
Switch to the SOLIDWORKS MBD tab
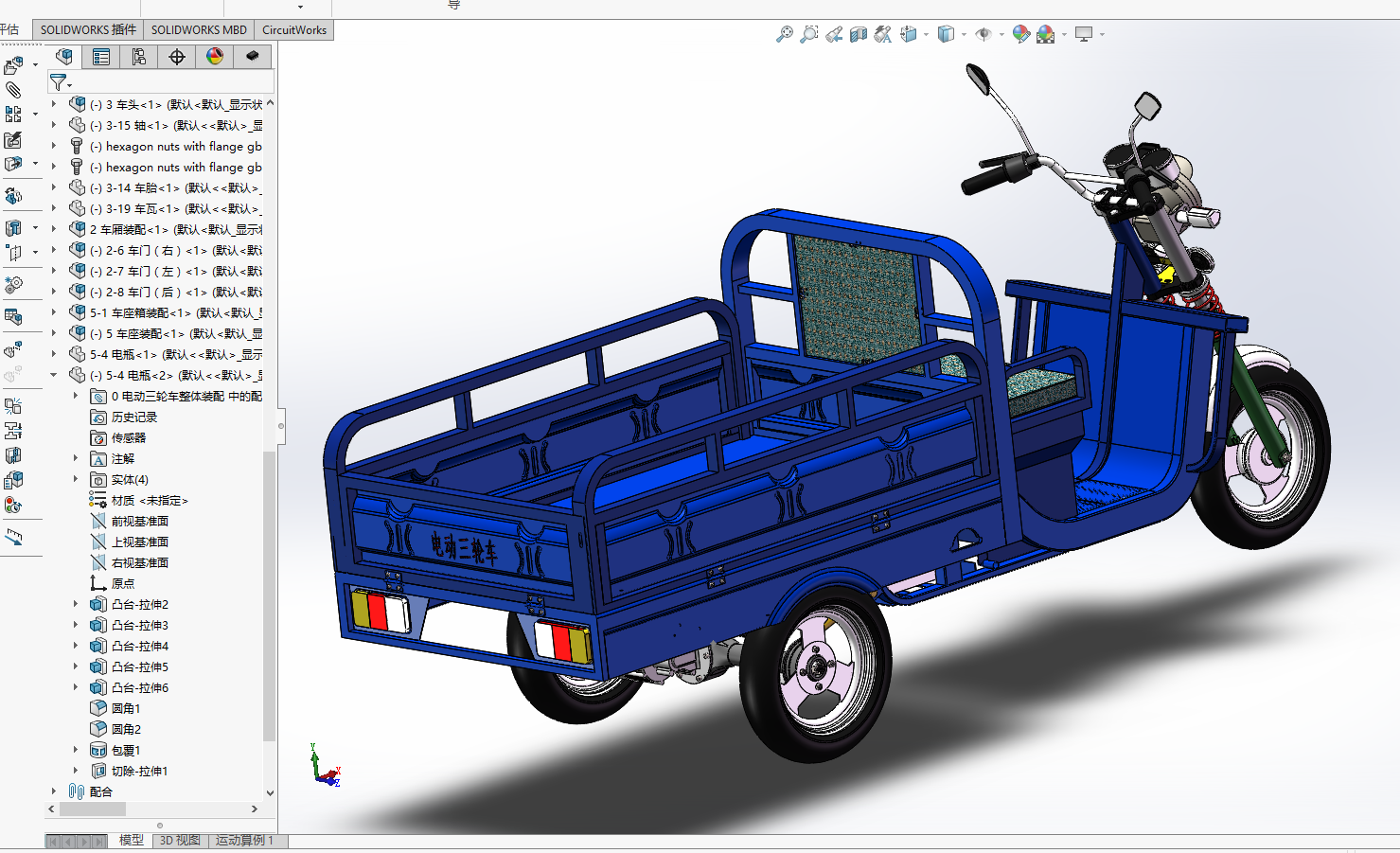point(199,29)
